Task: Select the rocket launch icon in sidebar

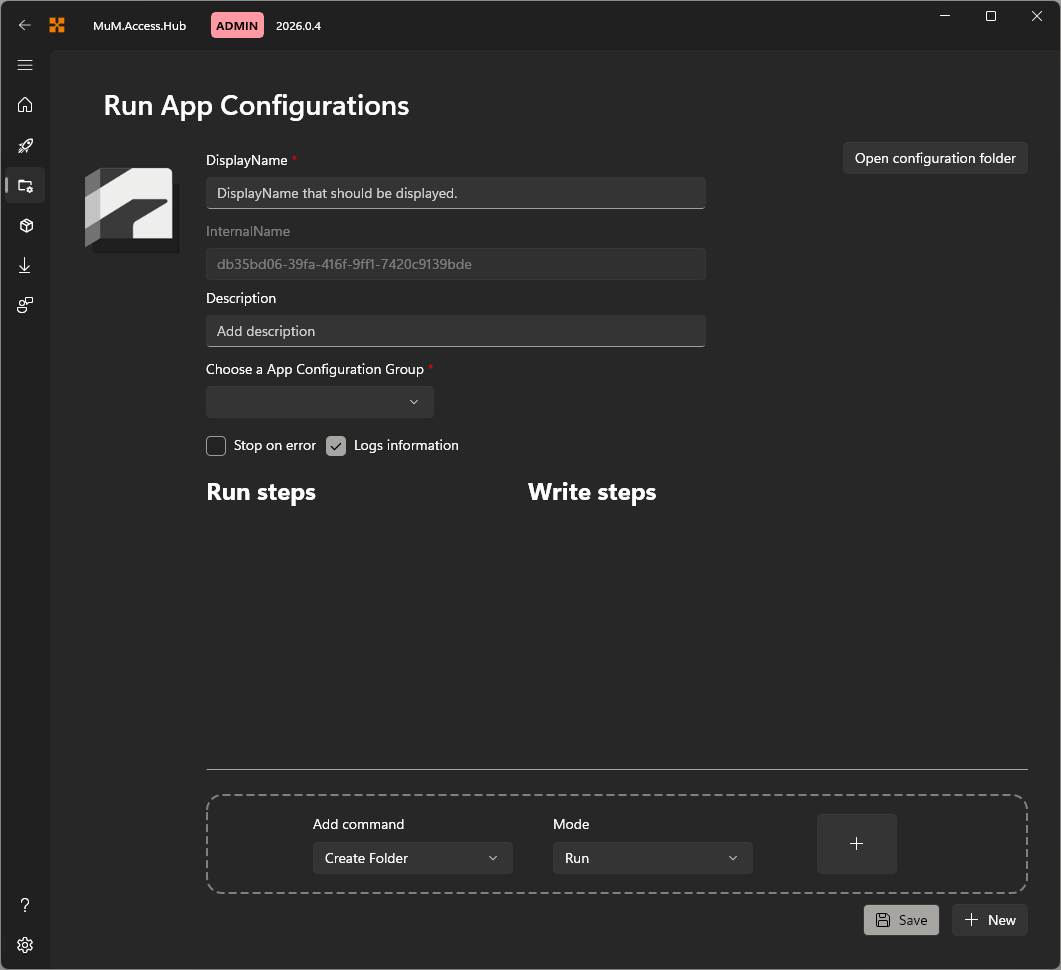Action: click(x=25, y=145)
